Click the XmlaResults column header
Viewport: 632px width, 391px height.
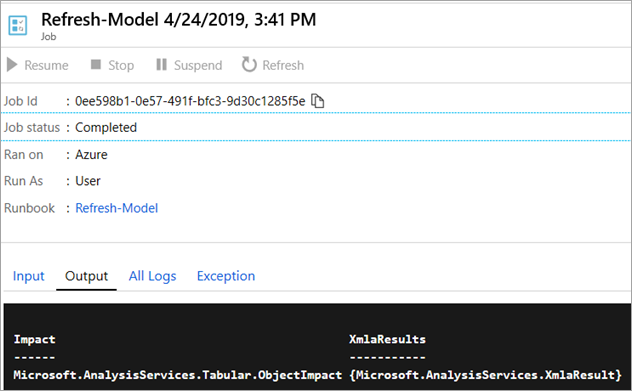point(387,339)
